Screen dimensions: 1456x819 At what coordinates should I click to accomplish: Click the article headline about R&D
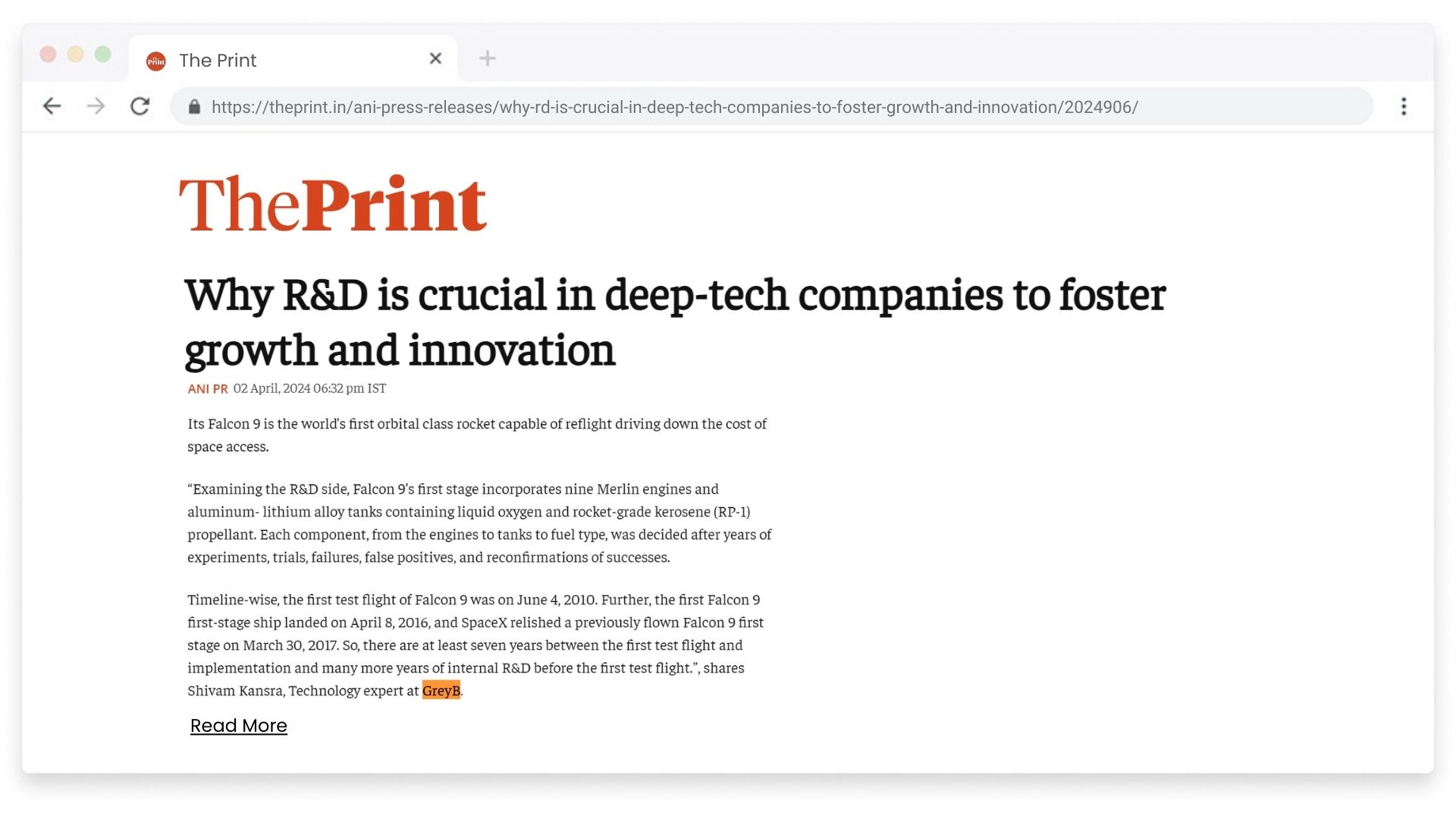point(675,322)
